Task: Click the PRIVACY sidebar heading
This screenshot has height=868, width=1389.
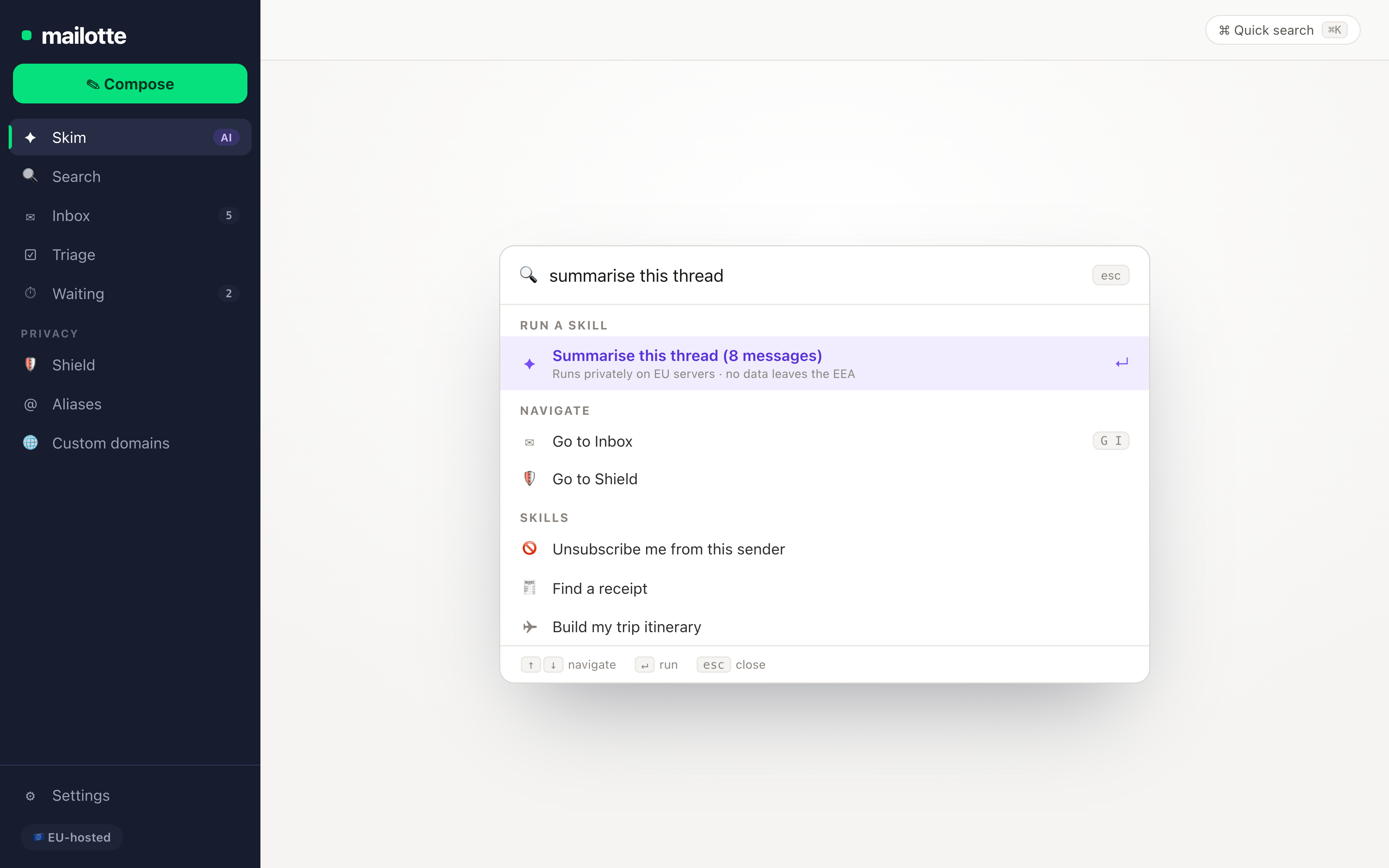Action: coord(49,334)
